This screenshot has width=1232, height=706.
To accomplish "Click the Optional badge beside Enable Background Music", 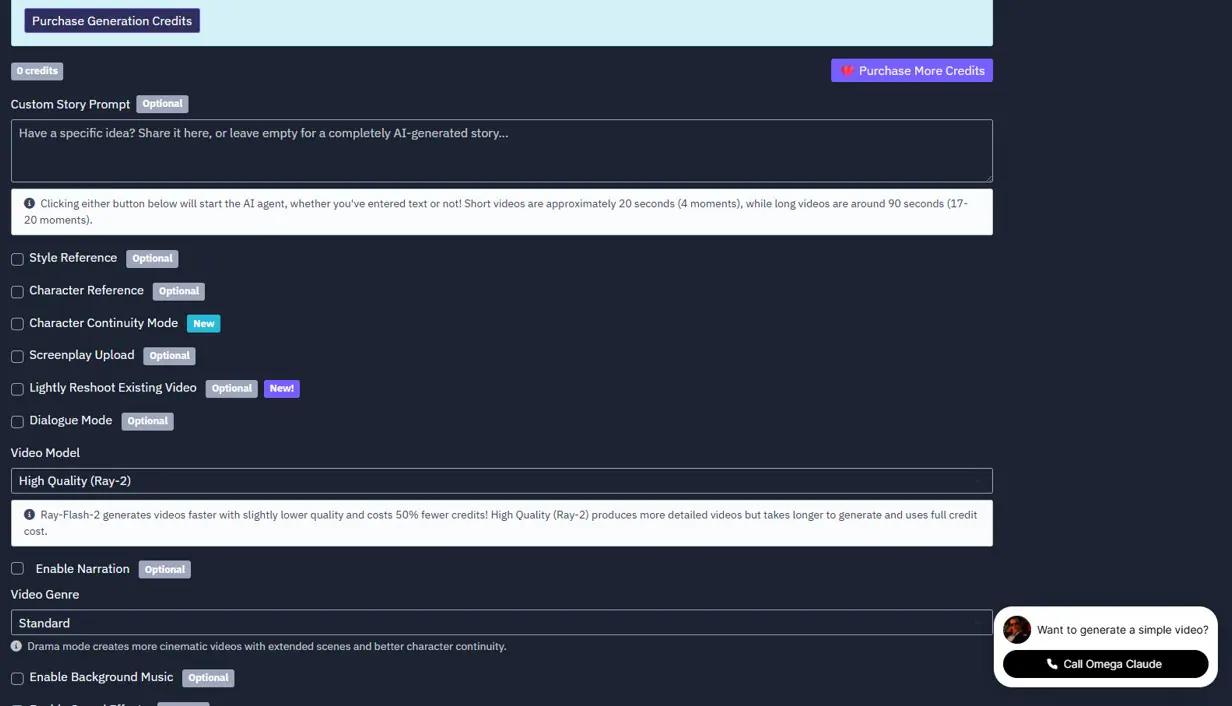I will [x=208, y=678].
